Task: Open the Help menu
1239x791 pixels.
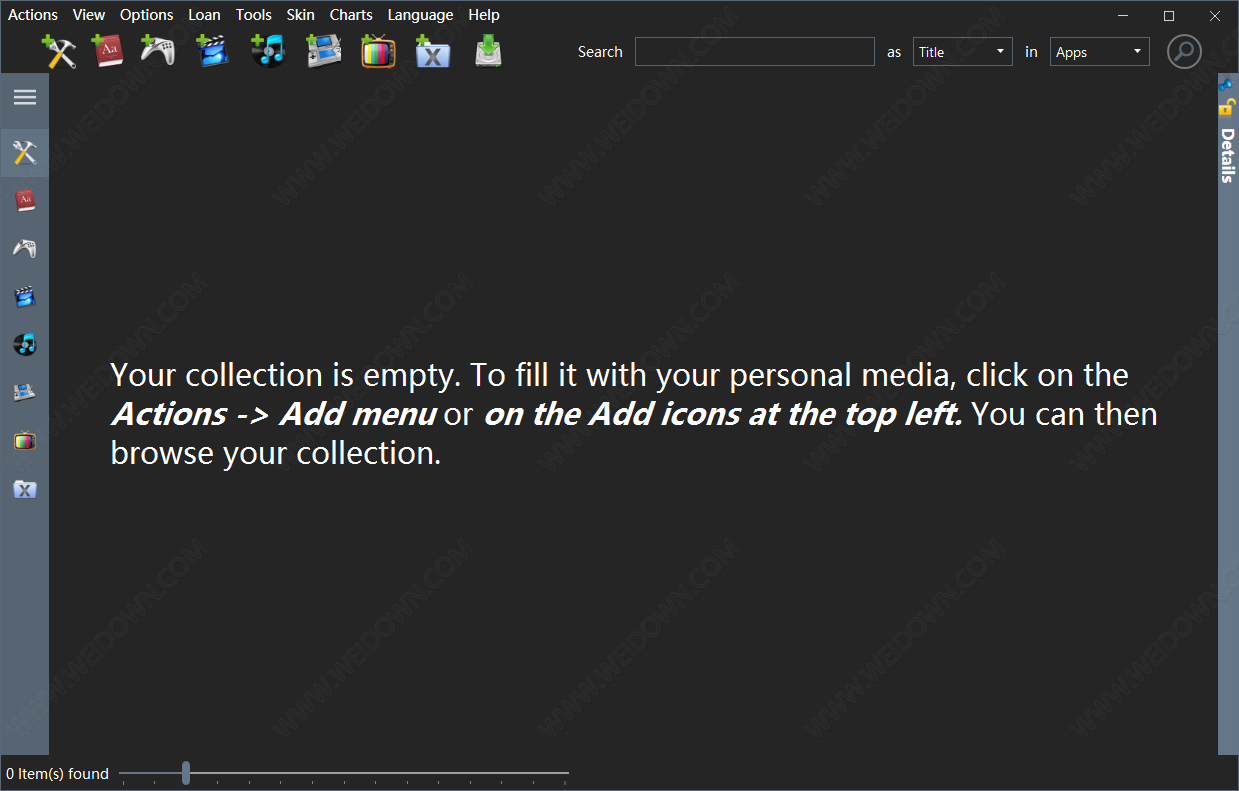Action: pos(484,15)
